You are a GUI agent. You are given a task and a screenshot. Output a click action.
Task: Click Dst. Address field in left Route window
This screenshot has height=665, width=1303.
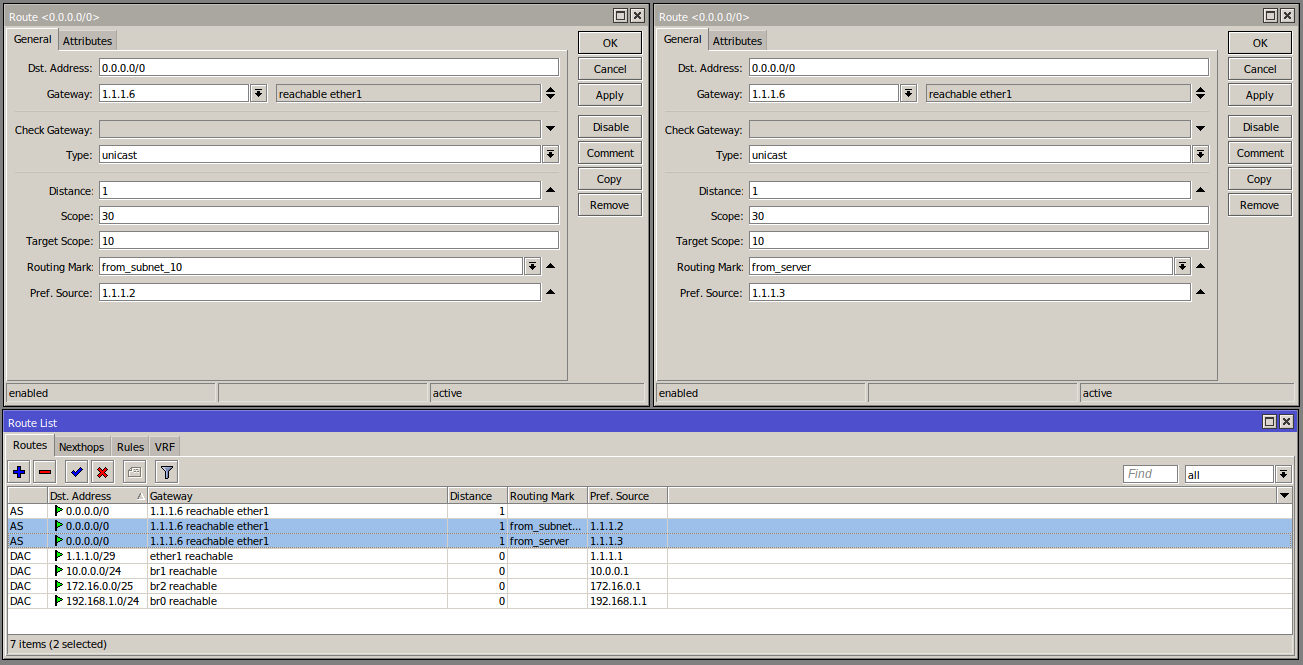tap(328, 68)
